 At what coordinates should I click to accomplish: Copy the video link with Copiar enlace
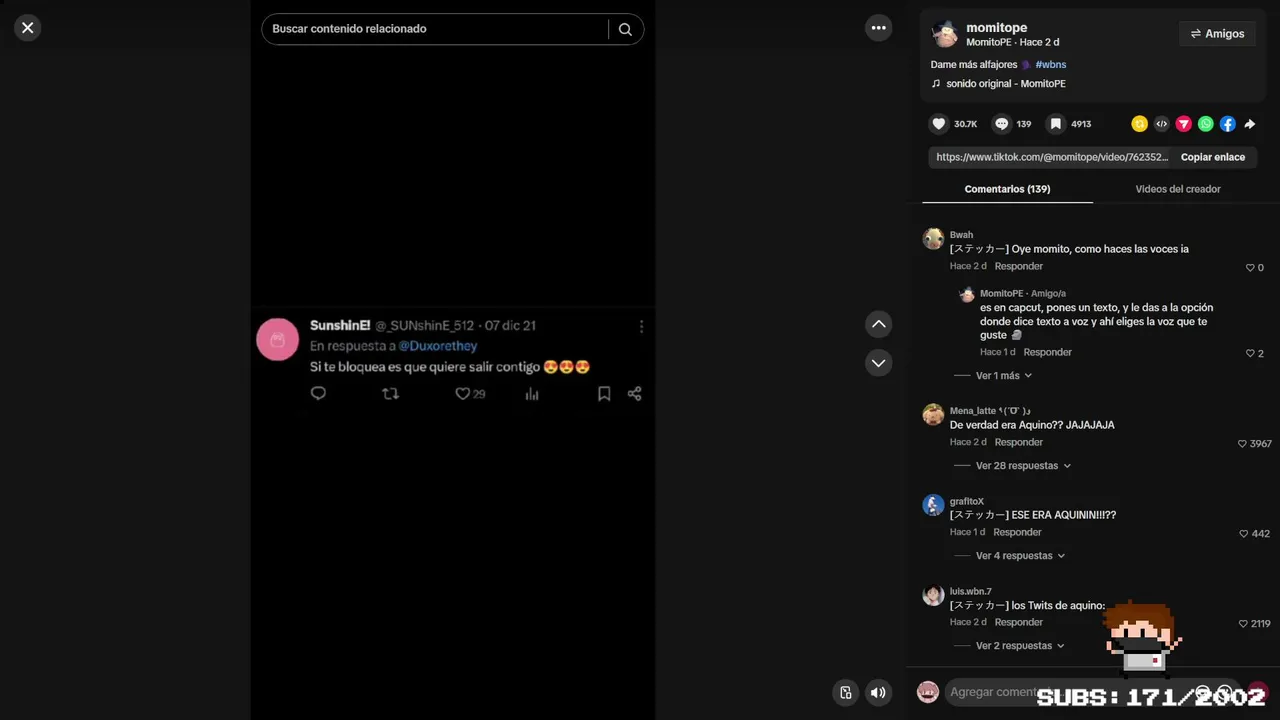(x=1213, y=157)
